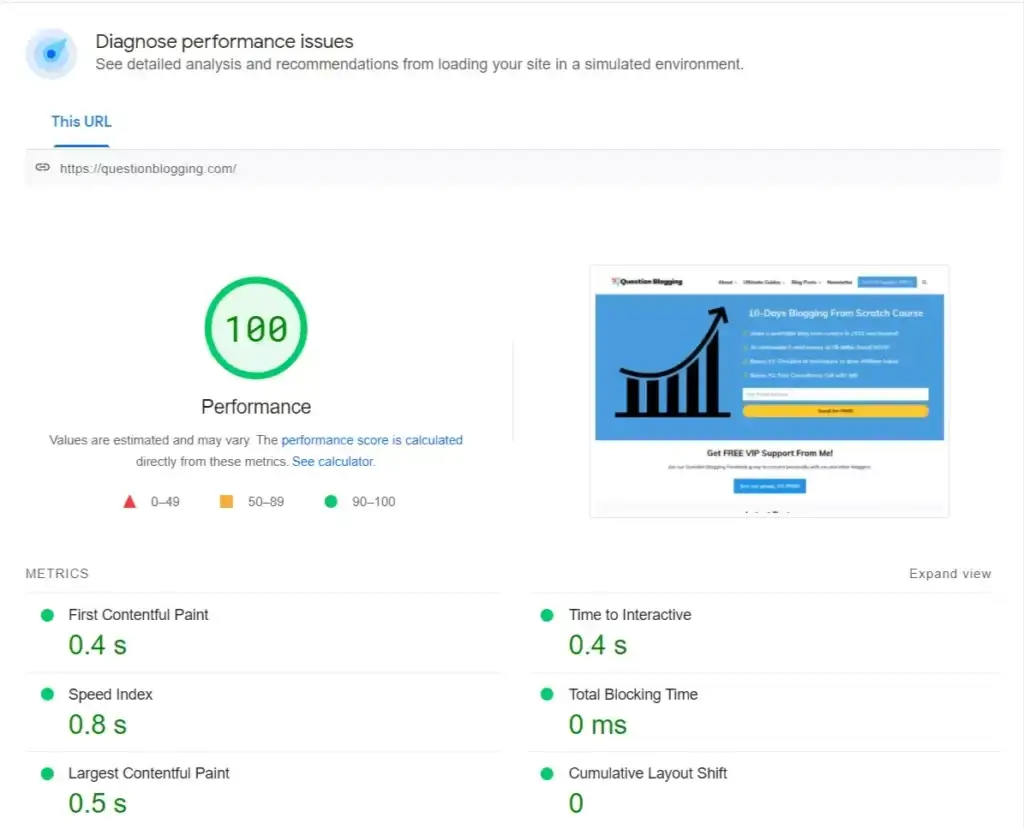Image resolution: width=1024 pixels, height=829 pixels.
Task: Open the Question Blogging page screenshot thumbnail
Action: point(769,391)
